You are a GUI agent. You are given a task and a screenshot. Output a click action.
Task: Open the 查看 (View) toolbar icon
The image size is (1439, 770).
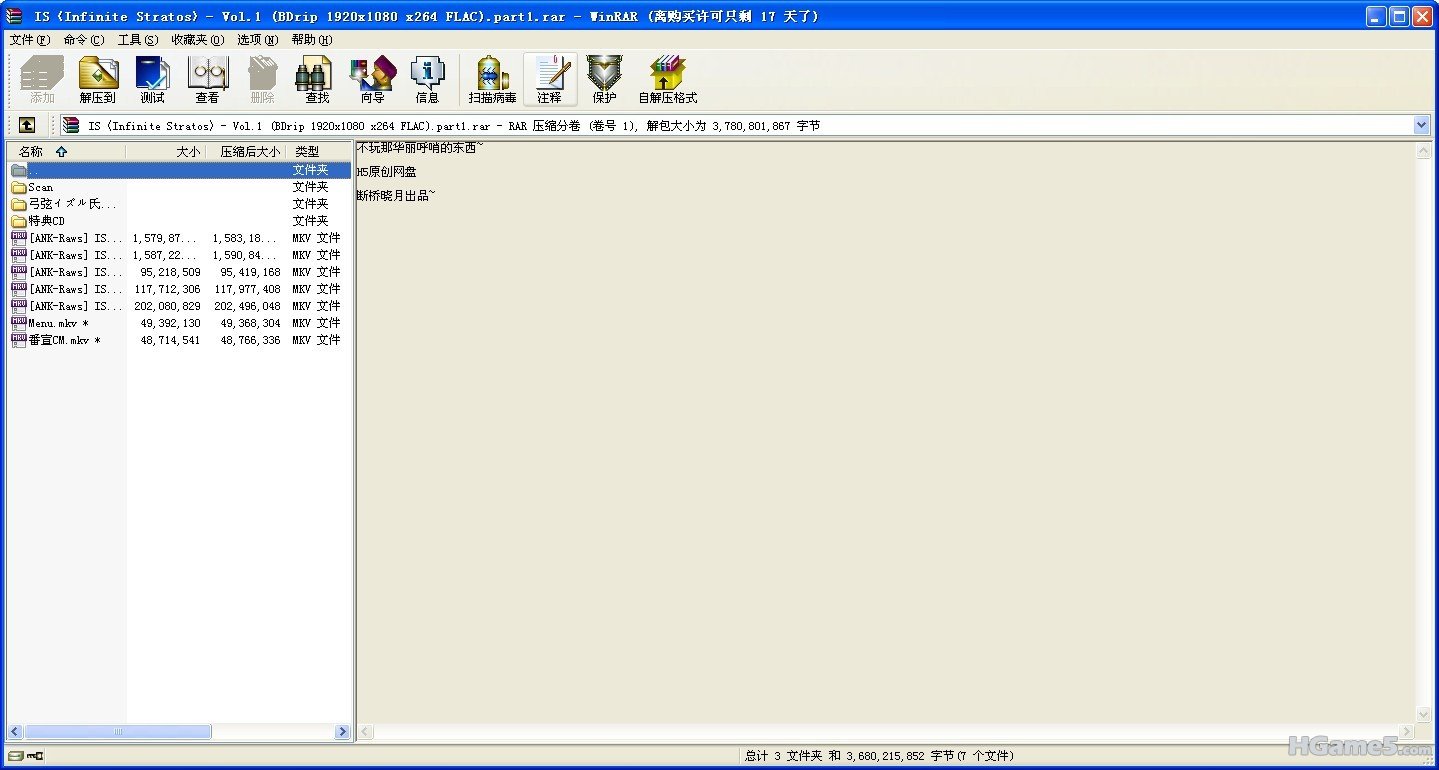[207, 79]
